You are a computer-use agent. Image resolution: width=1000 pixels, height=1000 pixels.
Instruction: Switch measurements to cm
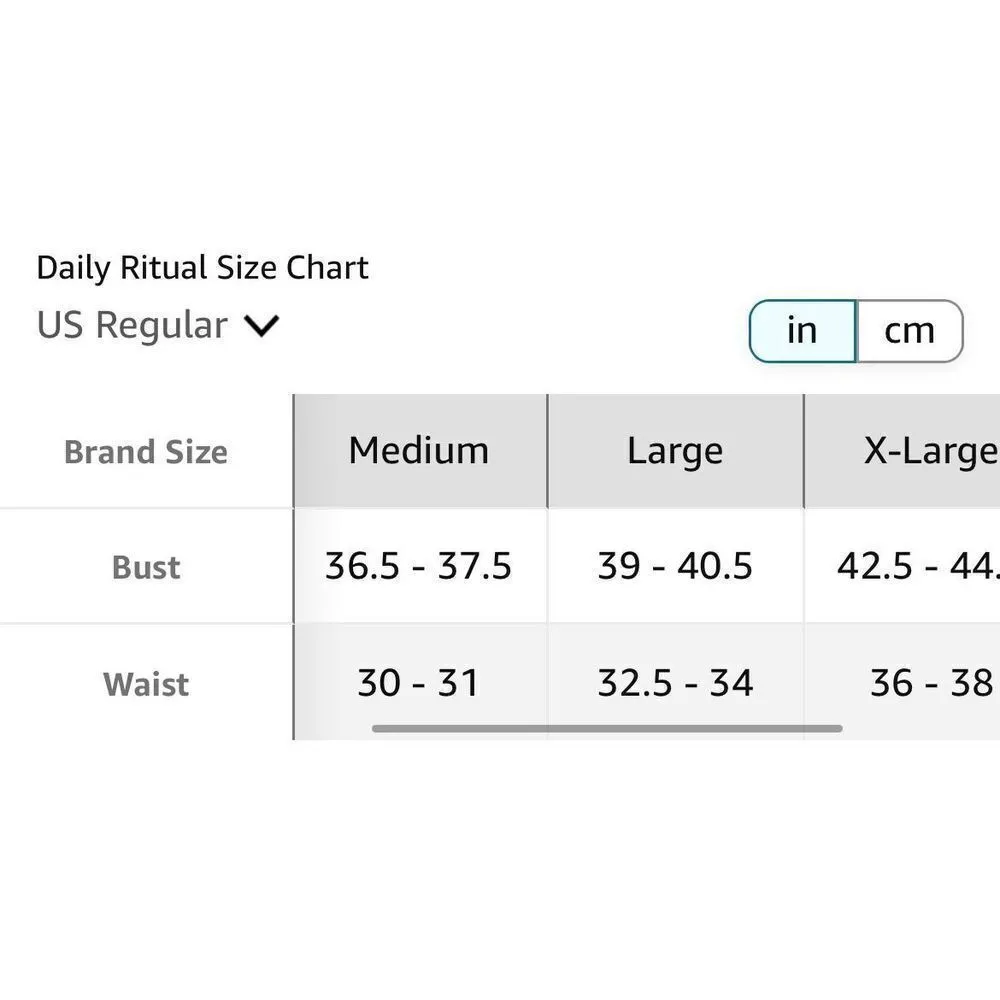tap(908, 330)
